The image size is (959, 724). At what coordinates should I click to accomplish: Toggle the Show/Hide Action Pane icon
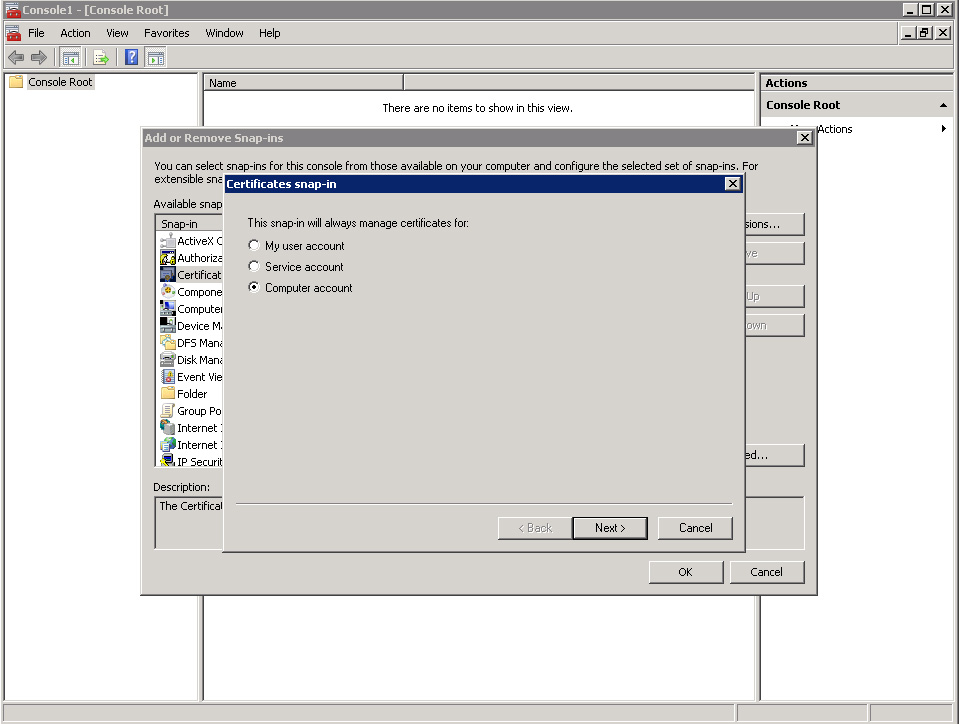click(x=156, y=57)
